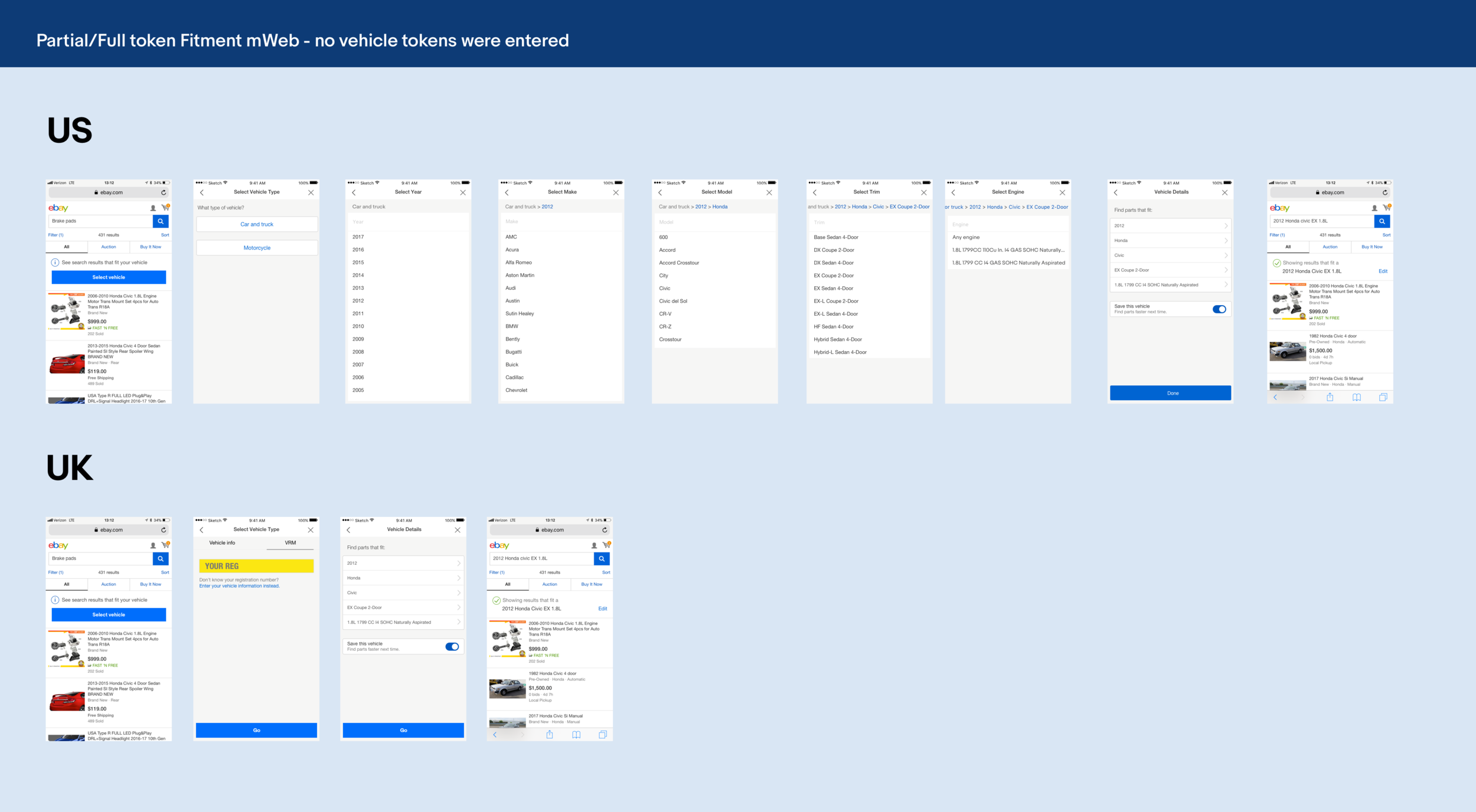Click 'Enter your vehicle information instead' link
This screenshot has height=812, width=1476.
239,586
